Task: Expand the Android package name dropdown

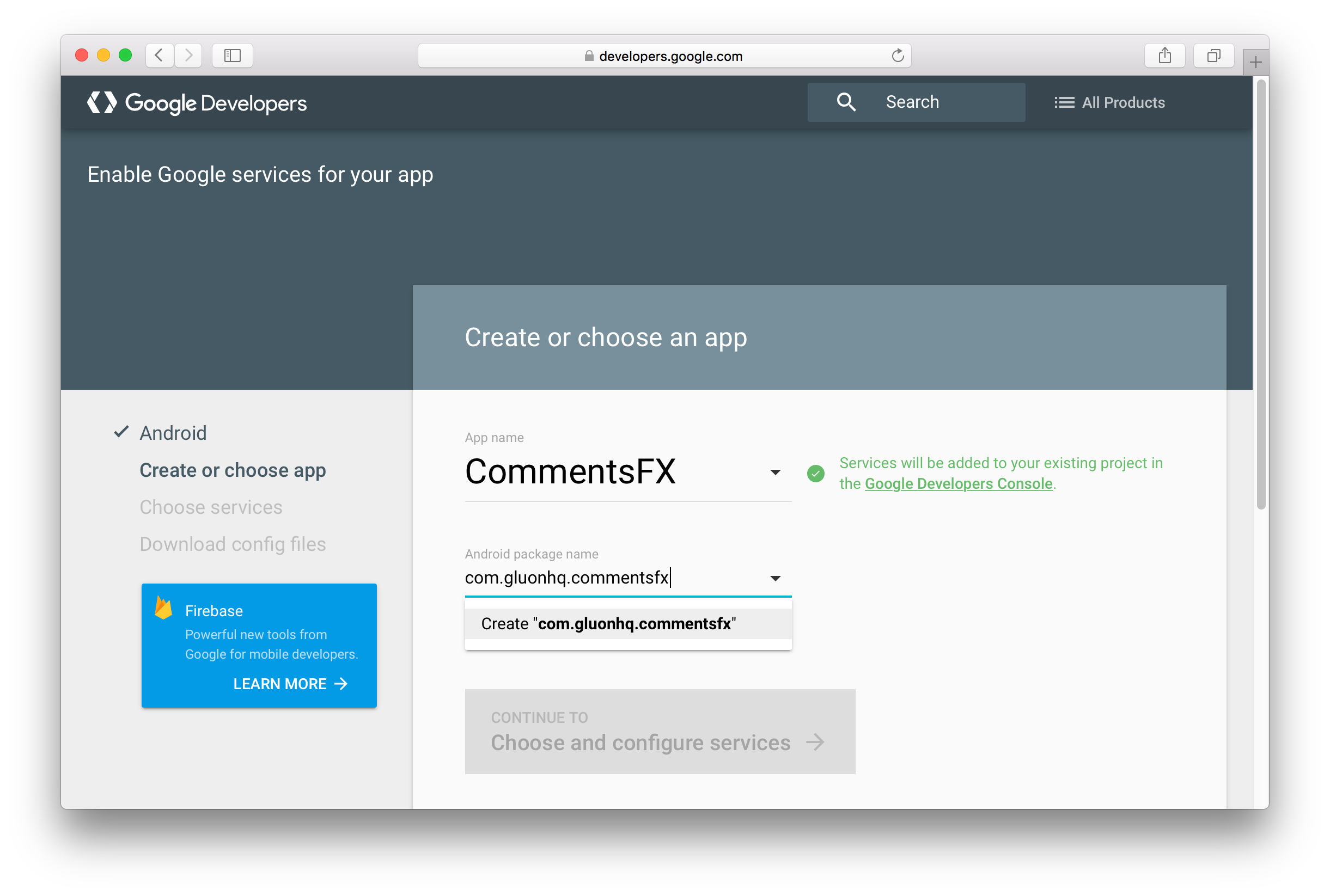Action: coord(775,578)
